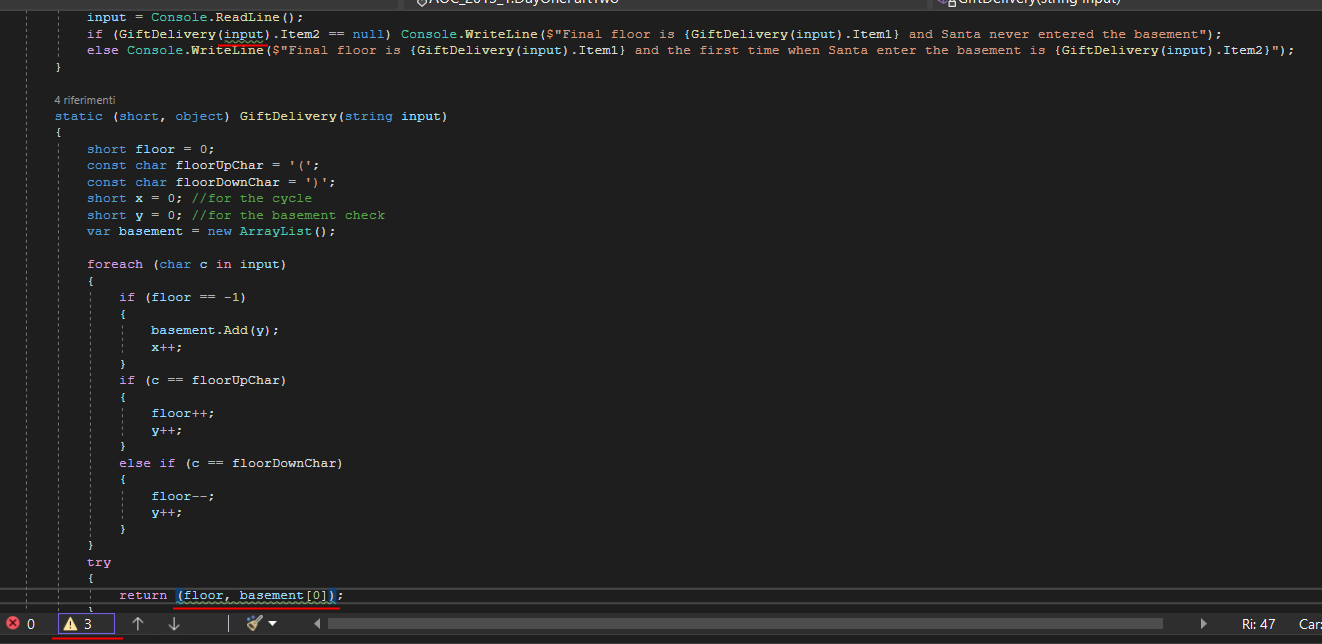Expand the code cleanup dropdown arrow
Screen dimensions: 1322x644
(x=272, y=624)
